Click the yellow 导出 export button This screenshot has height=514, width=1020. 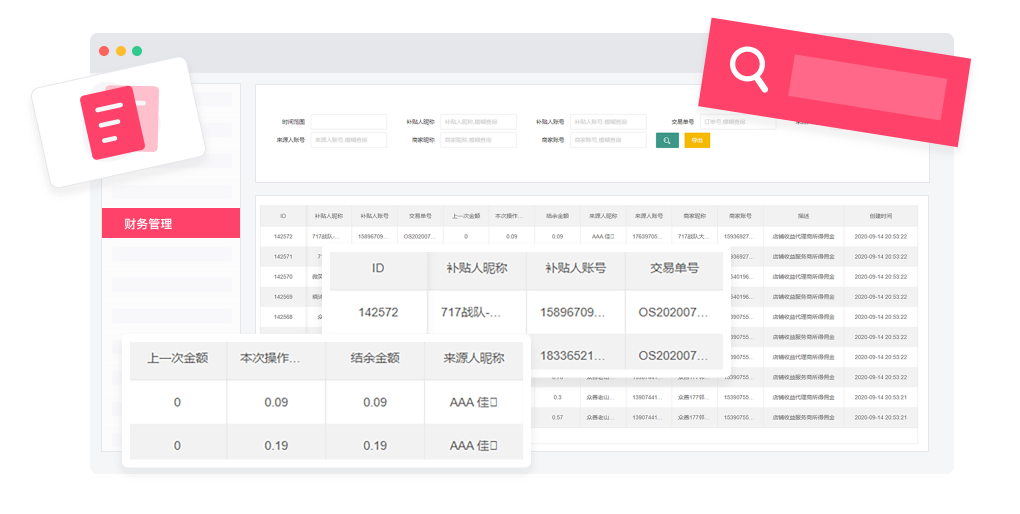(697, 141)
